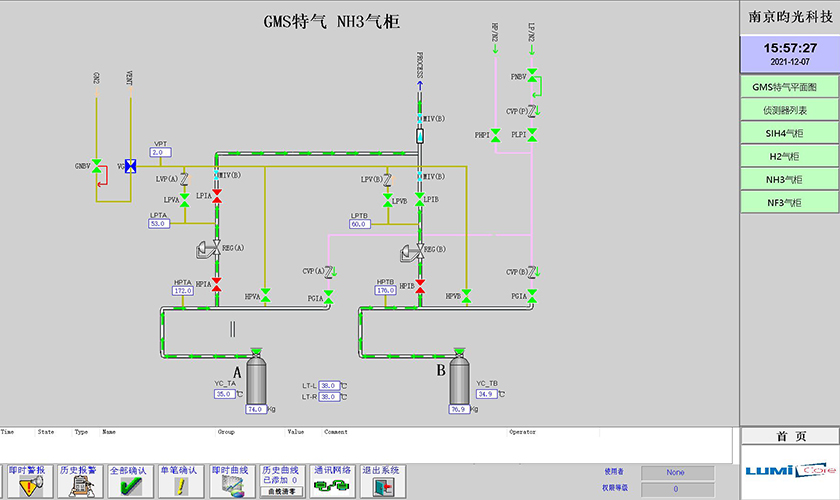Select gas cylinder B
Viewport: 840px width, 500px height.
(459, 378)
